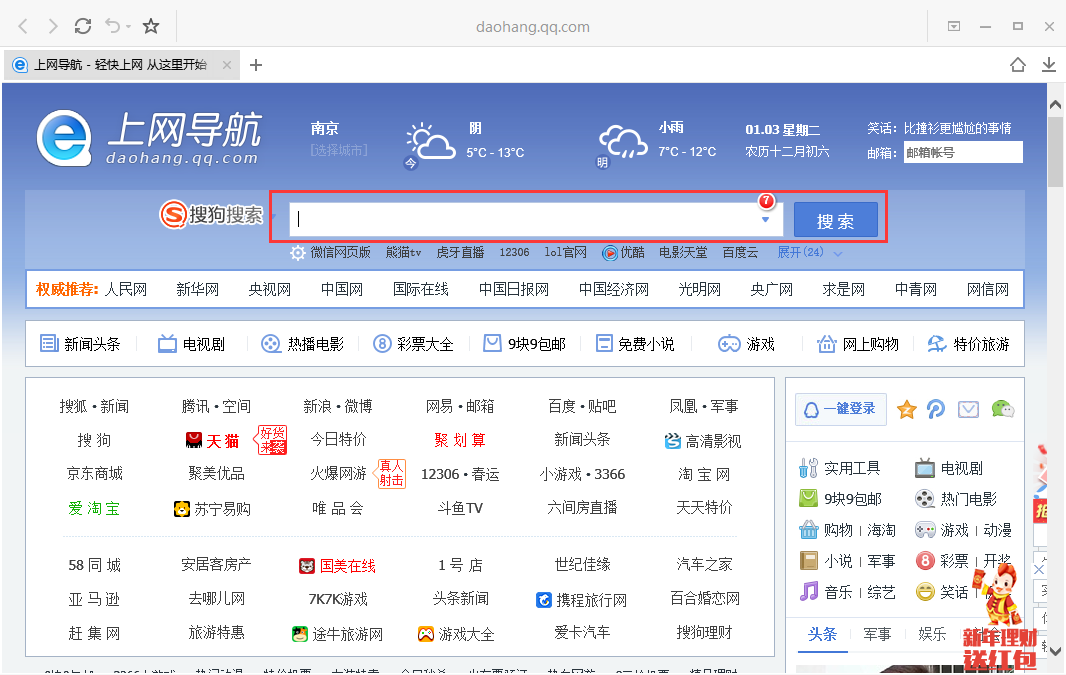Switch to the 军事 news tab

click(x=877, y=634)
